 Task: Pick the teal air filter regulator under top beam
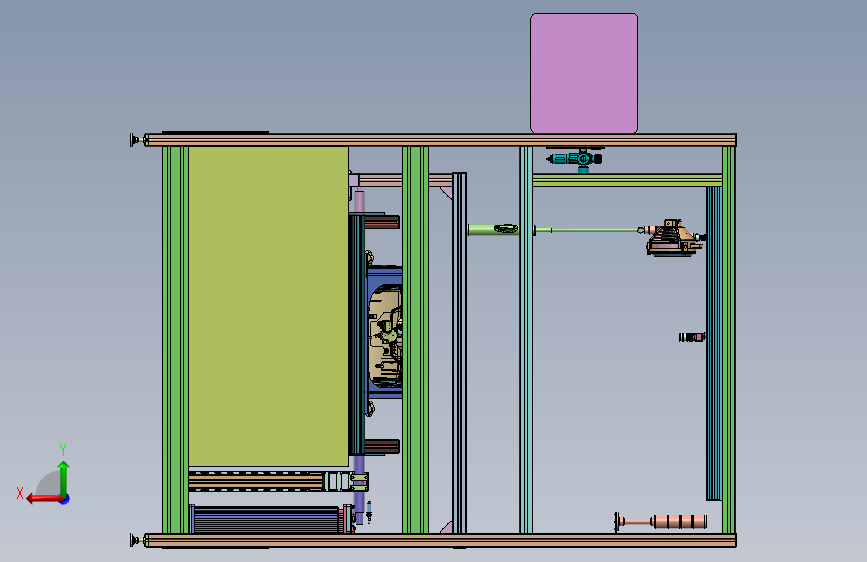point(576,160)
